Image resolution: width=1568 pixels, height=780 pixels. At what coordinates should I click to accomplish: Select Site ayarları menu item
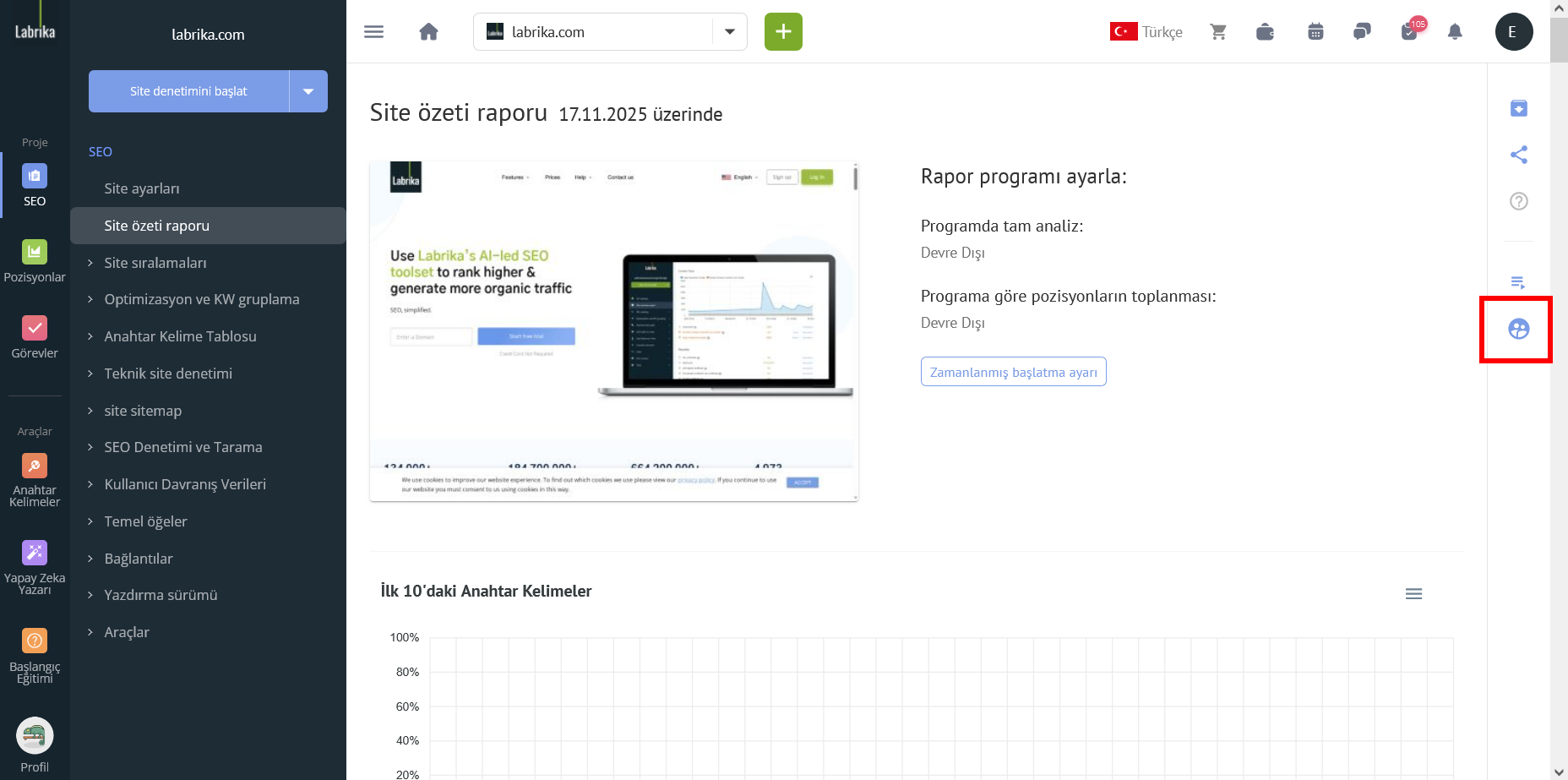(142, 188)
